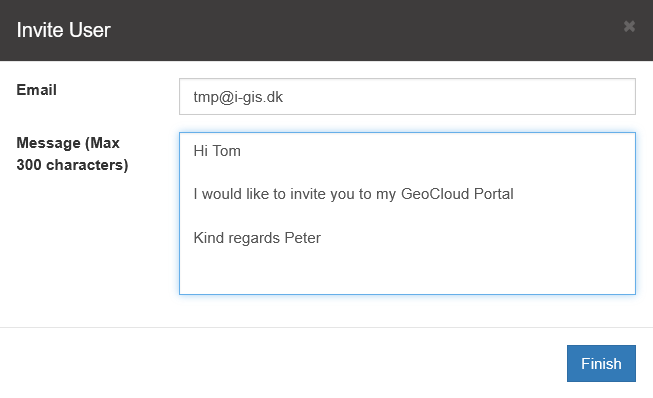Click empty space below 'Kind regards Peter'
The height and width of the screenshot is (398, 653).
pyautogui.click(x=407, y=271)
